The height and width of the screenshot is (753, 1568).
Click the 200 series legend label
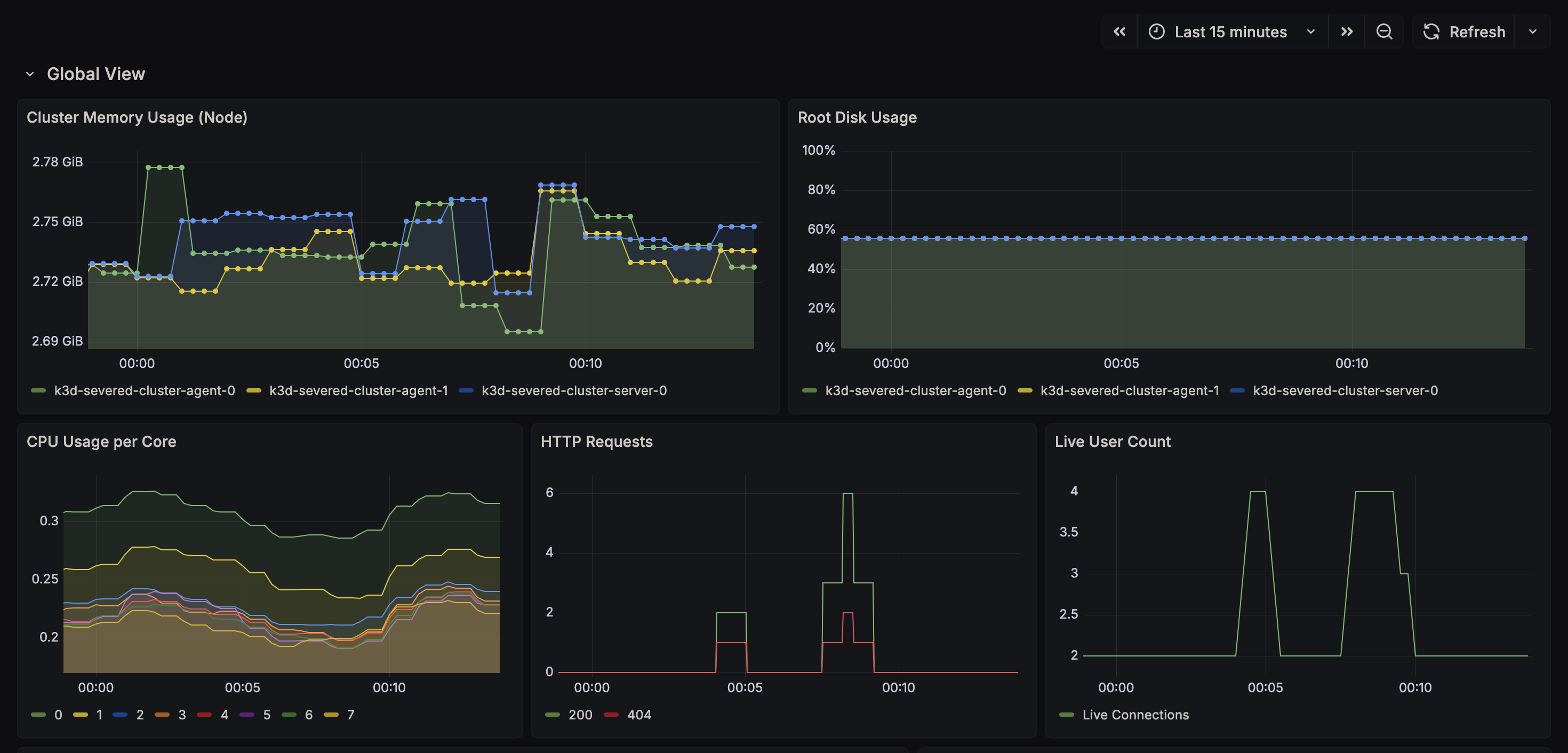tap(580, 715)
